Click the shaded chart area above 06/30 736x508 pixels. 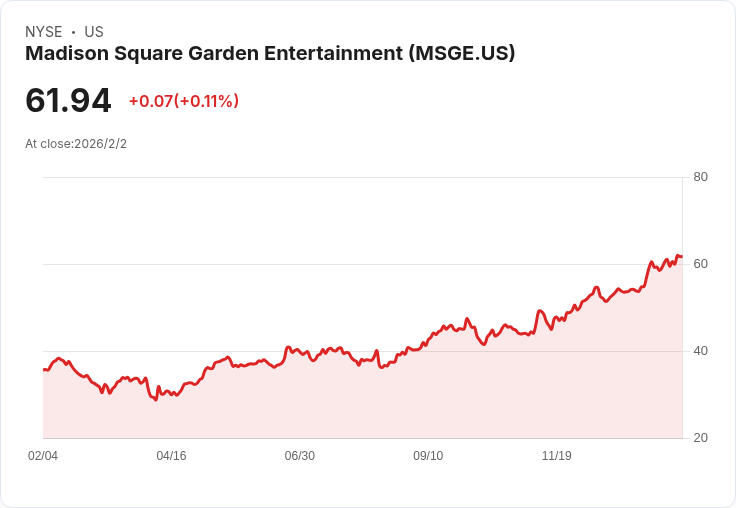[299, 397]
